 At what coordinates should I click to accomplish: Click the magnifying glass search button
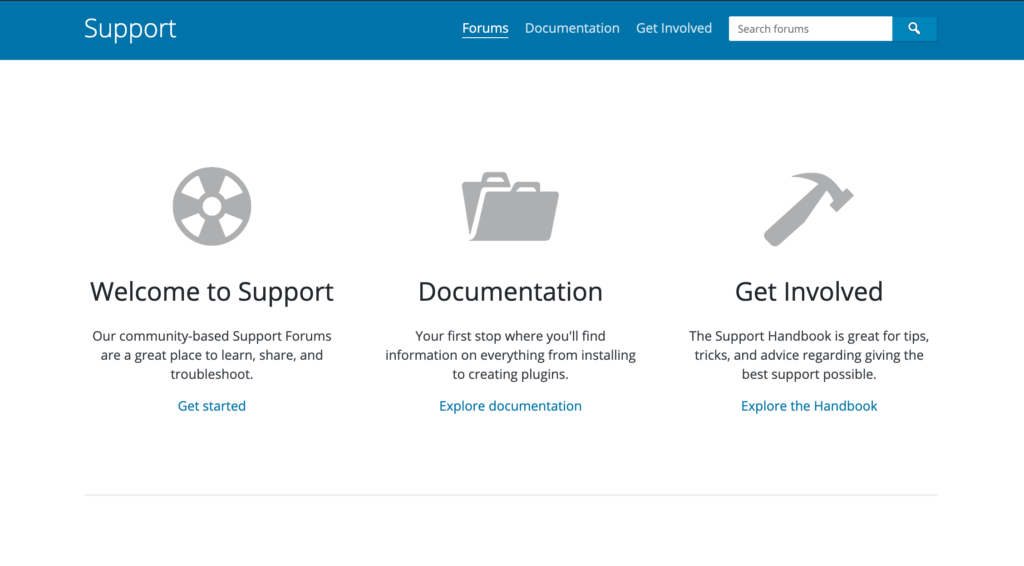pyautogui.click(x=914, y=29)
